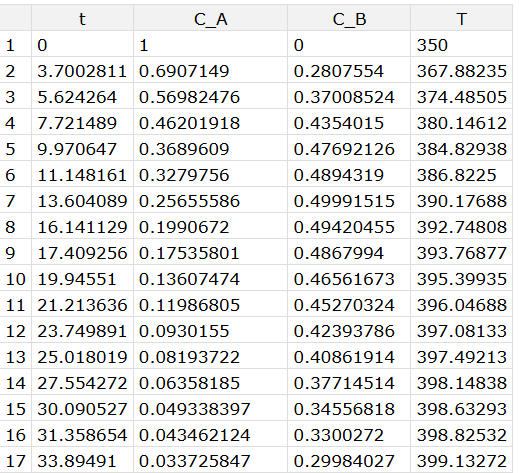Image resolution: width=519 pixels, height=473 pixels.
Task: Select the C_B cell showing 0.3300272
Action: click(349, 434)
